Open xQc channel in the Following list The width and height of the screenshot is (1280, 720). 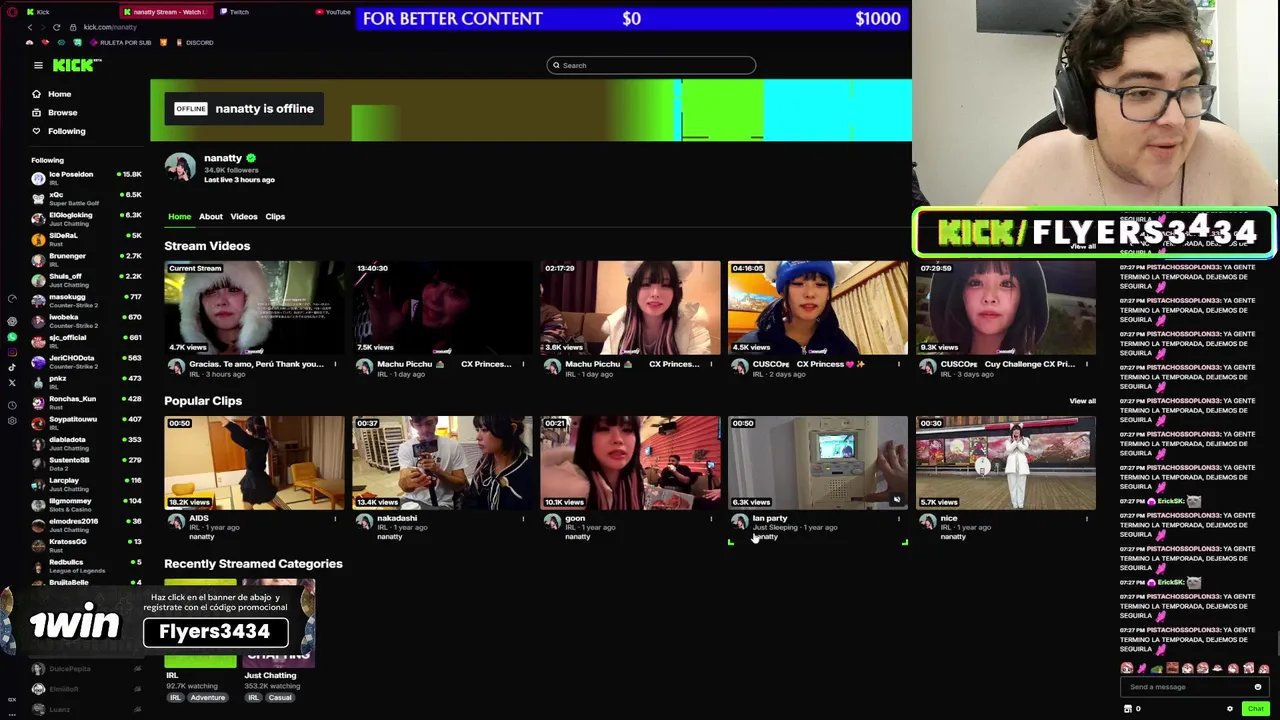(x=87, y=198)
